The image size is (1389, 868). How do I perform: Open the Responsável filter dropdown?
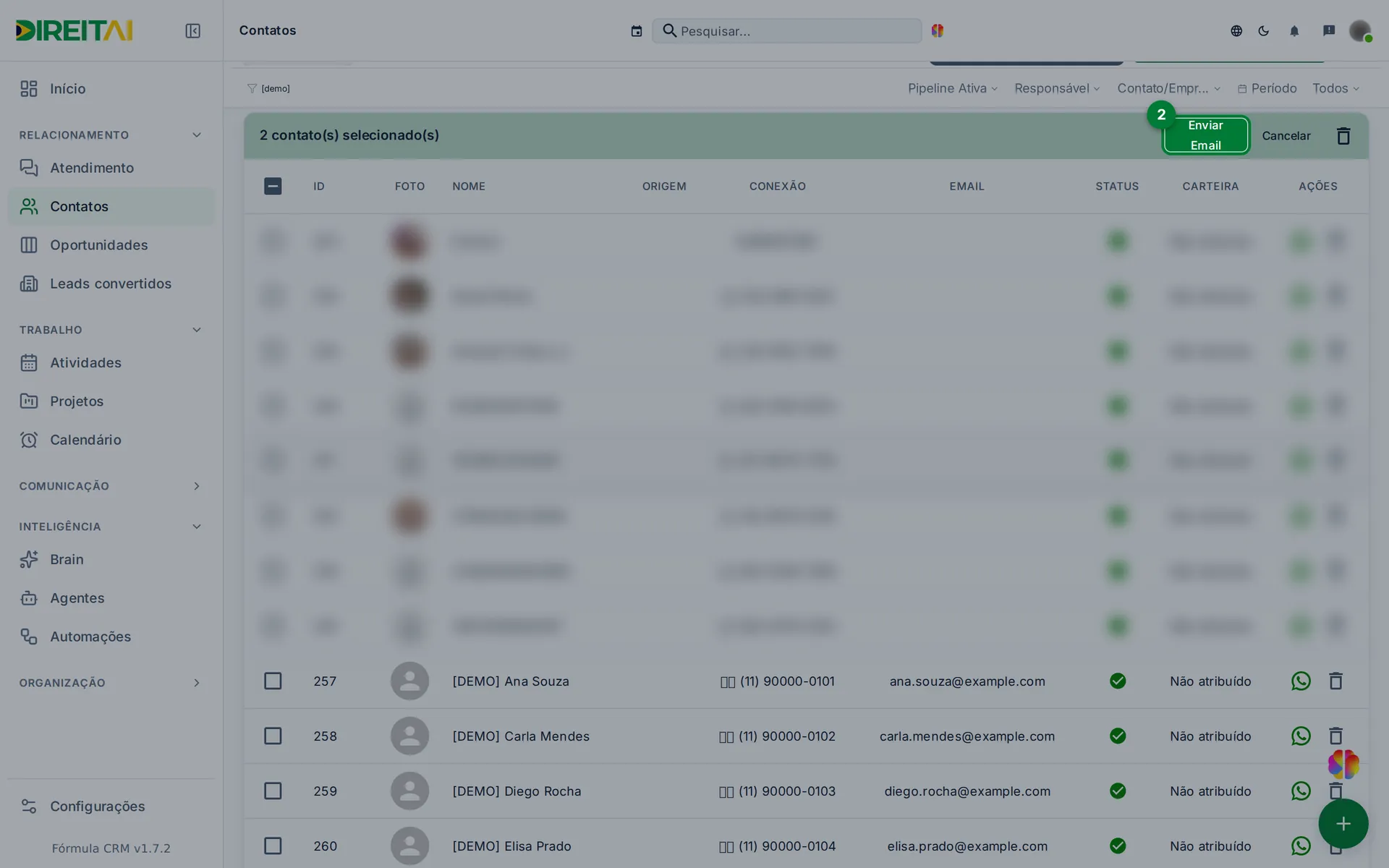tap(1057, 88)
